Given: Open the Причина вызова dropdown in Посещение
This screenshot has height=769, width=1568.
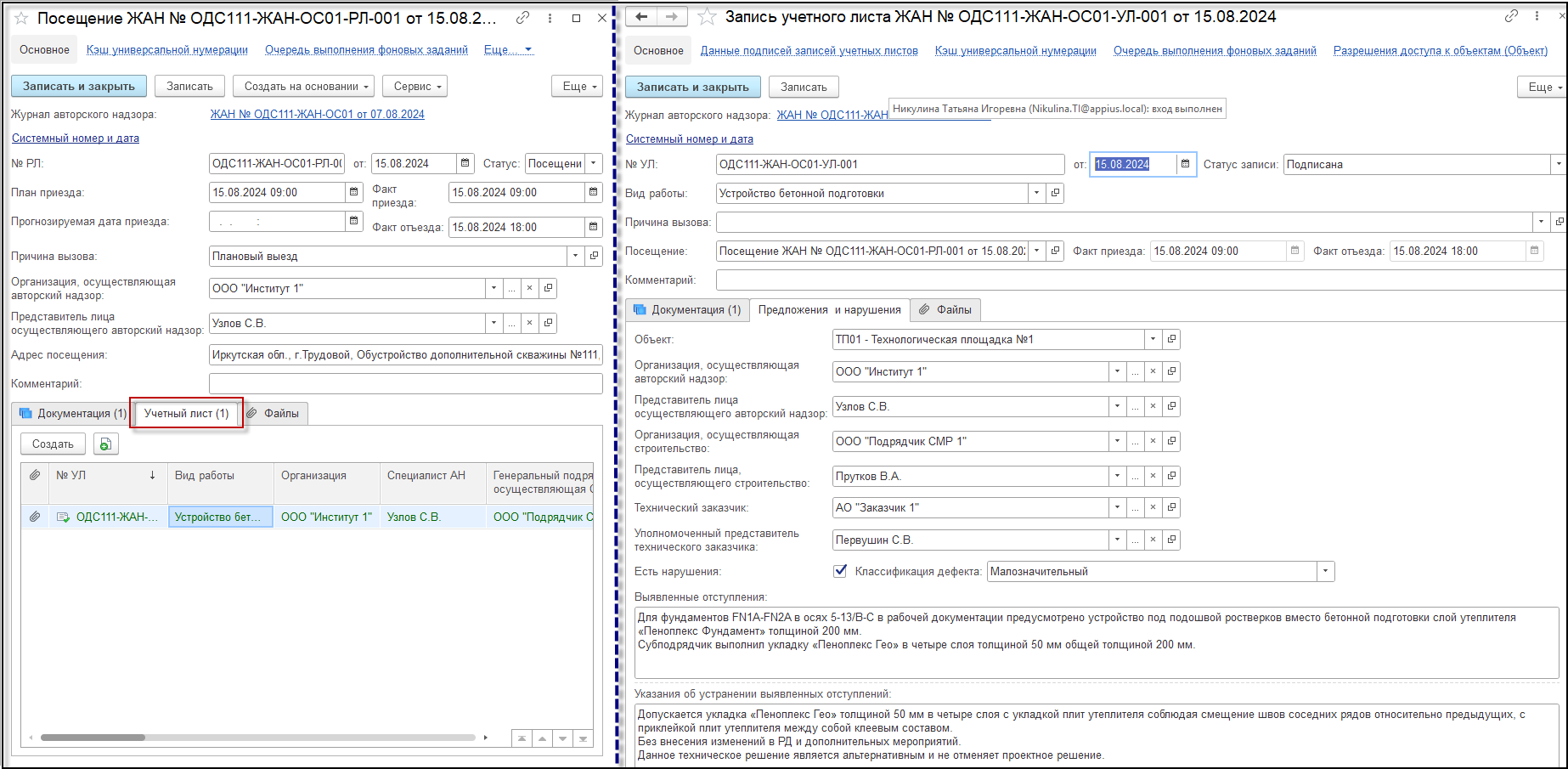Looking at the screenshot, I should click(576, 257).
